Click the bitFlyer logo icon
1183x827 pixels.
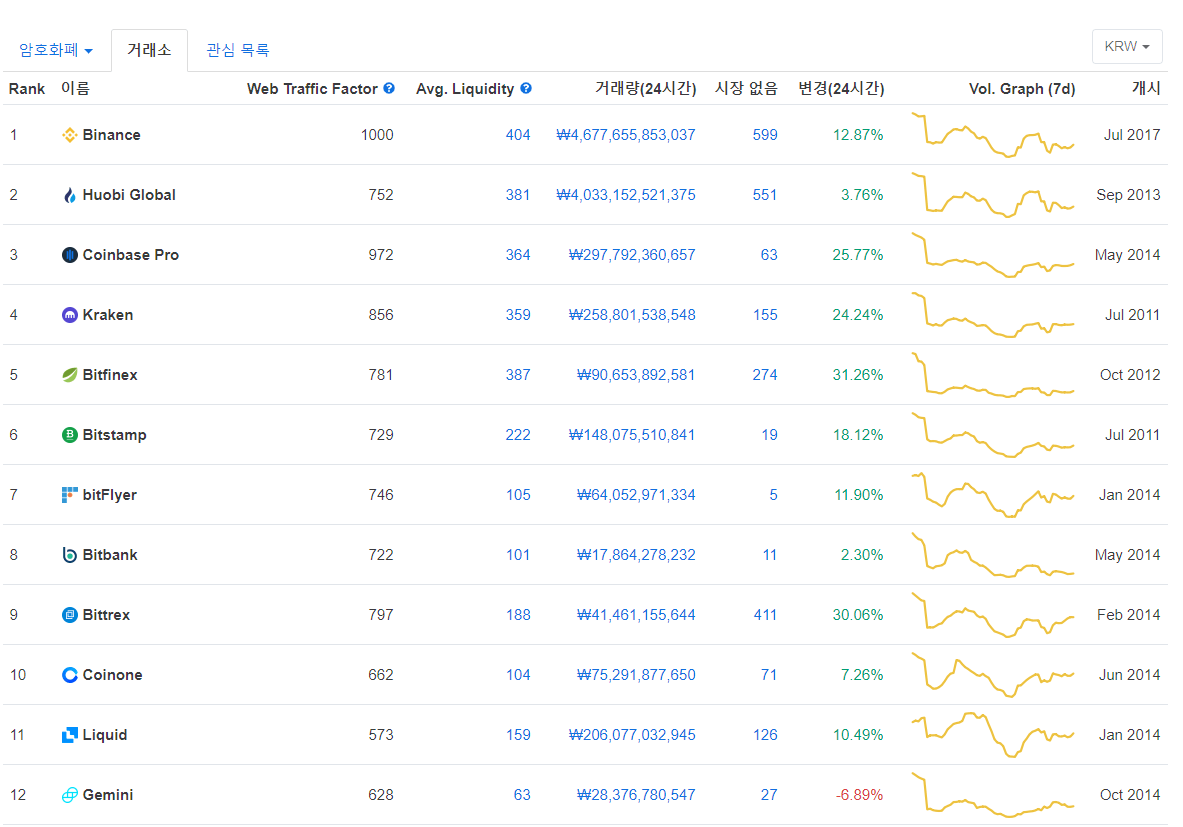[70, 495]
